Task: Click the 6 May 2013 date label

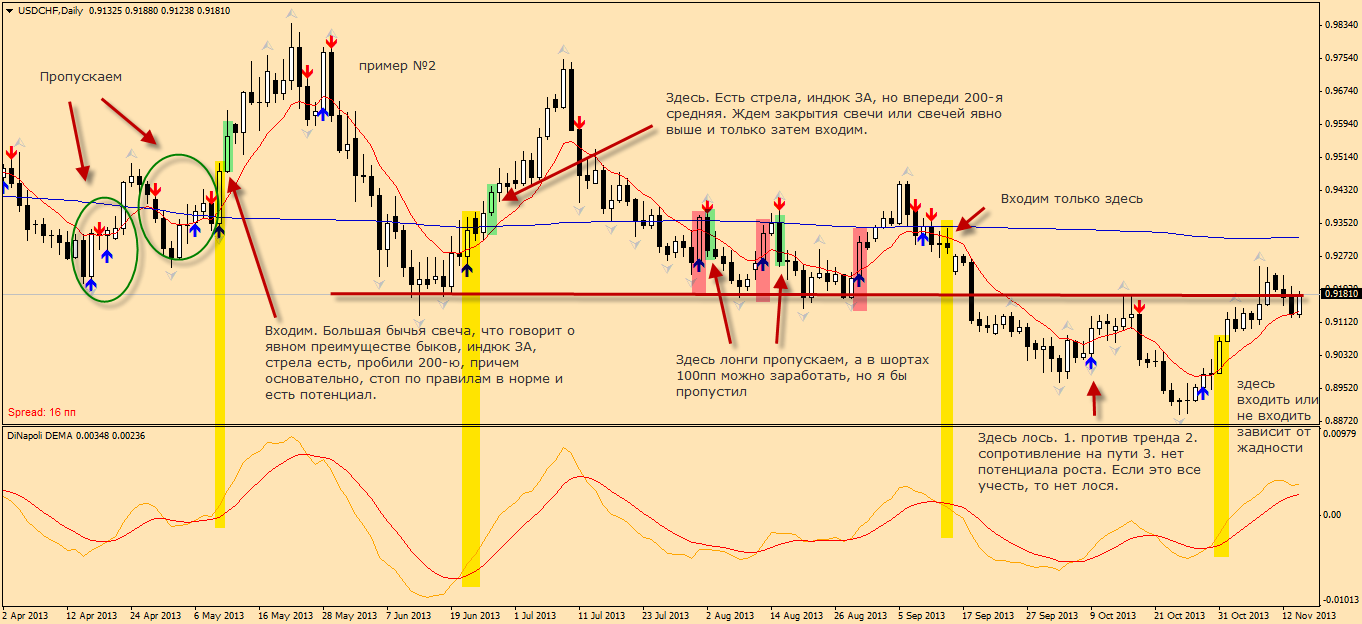Action: [218, 616]
